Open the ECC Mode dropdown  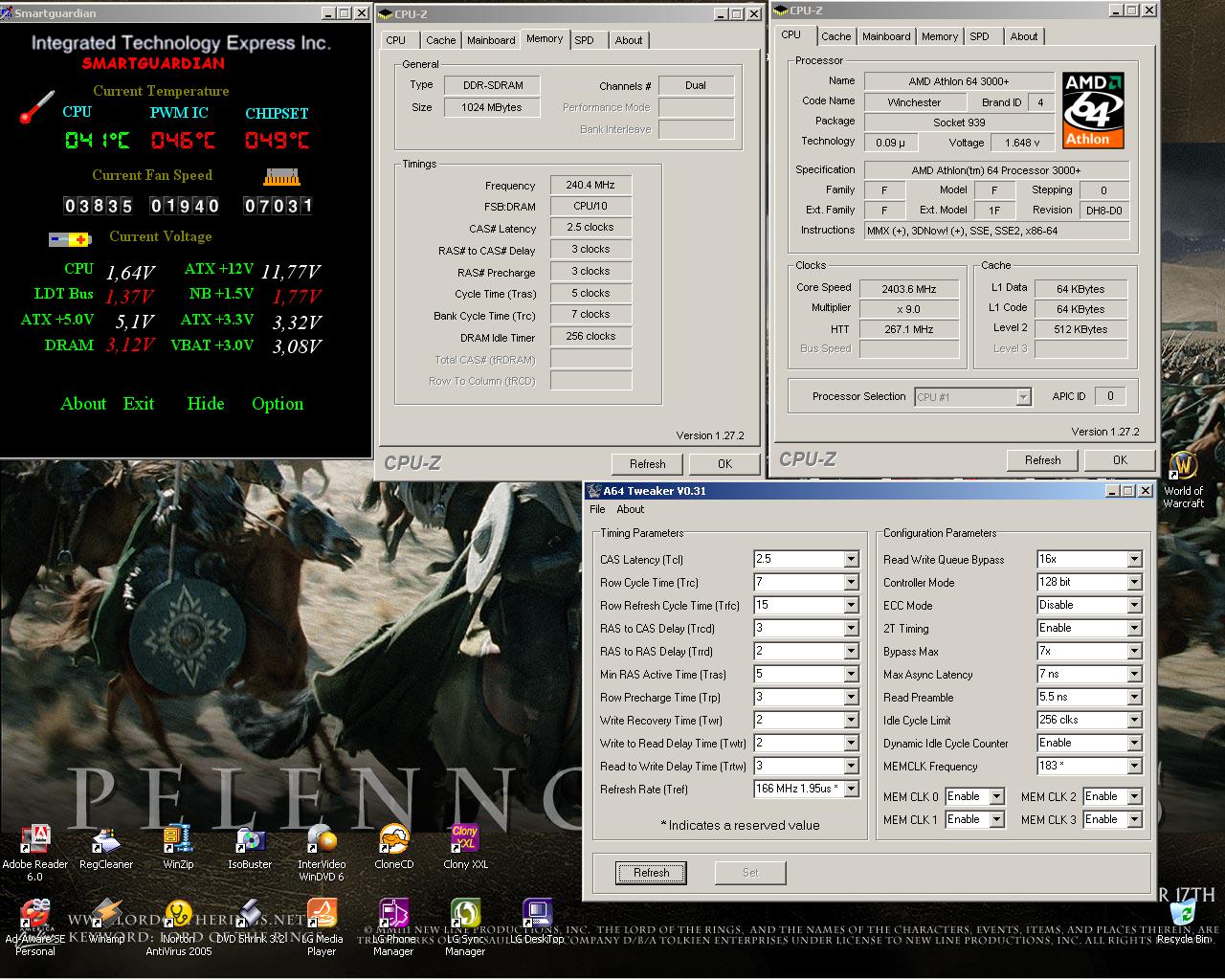coord(1134,605)
